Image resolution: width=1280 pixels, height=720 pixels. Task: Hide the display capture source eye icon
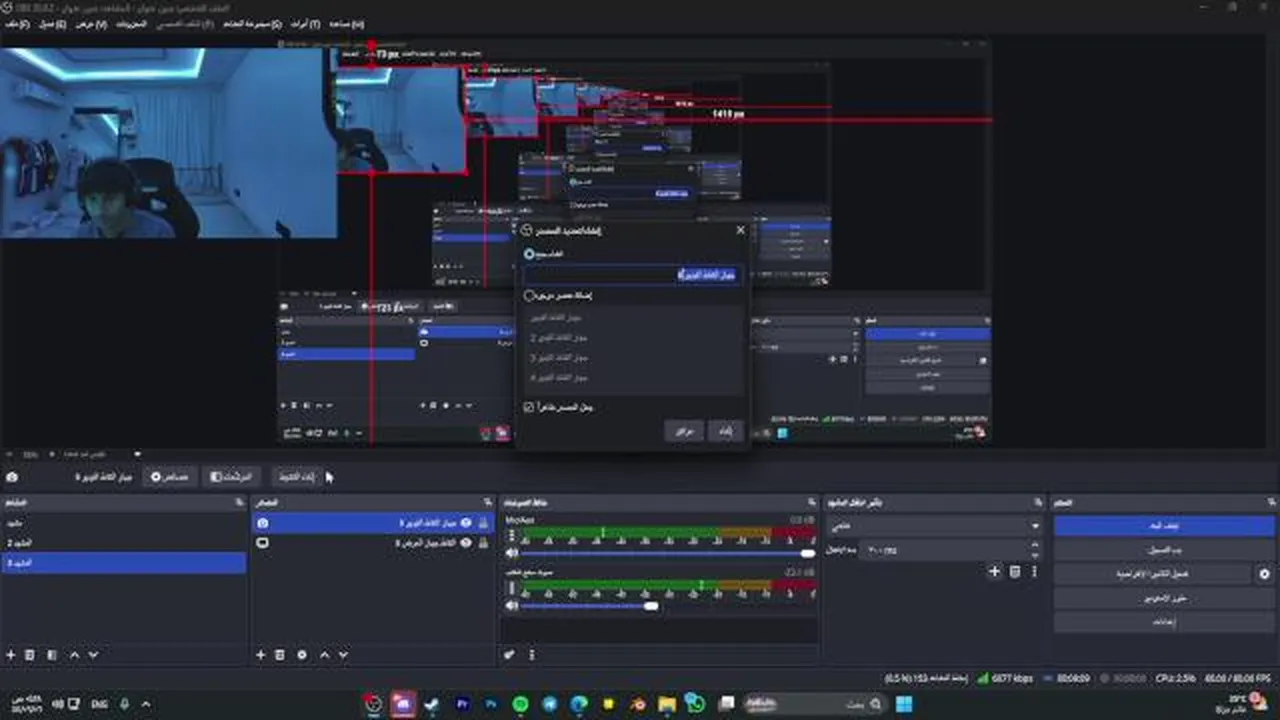[466, 543]
